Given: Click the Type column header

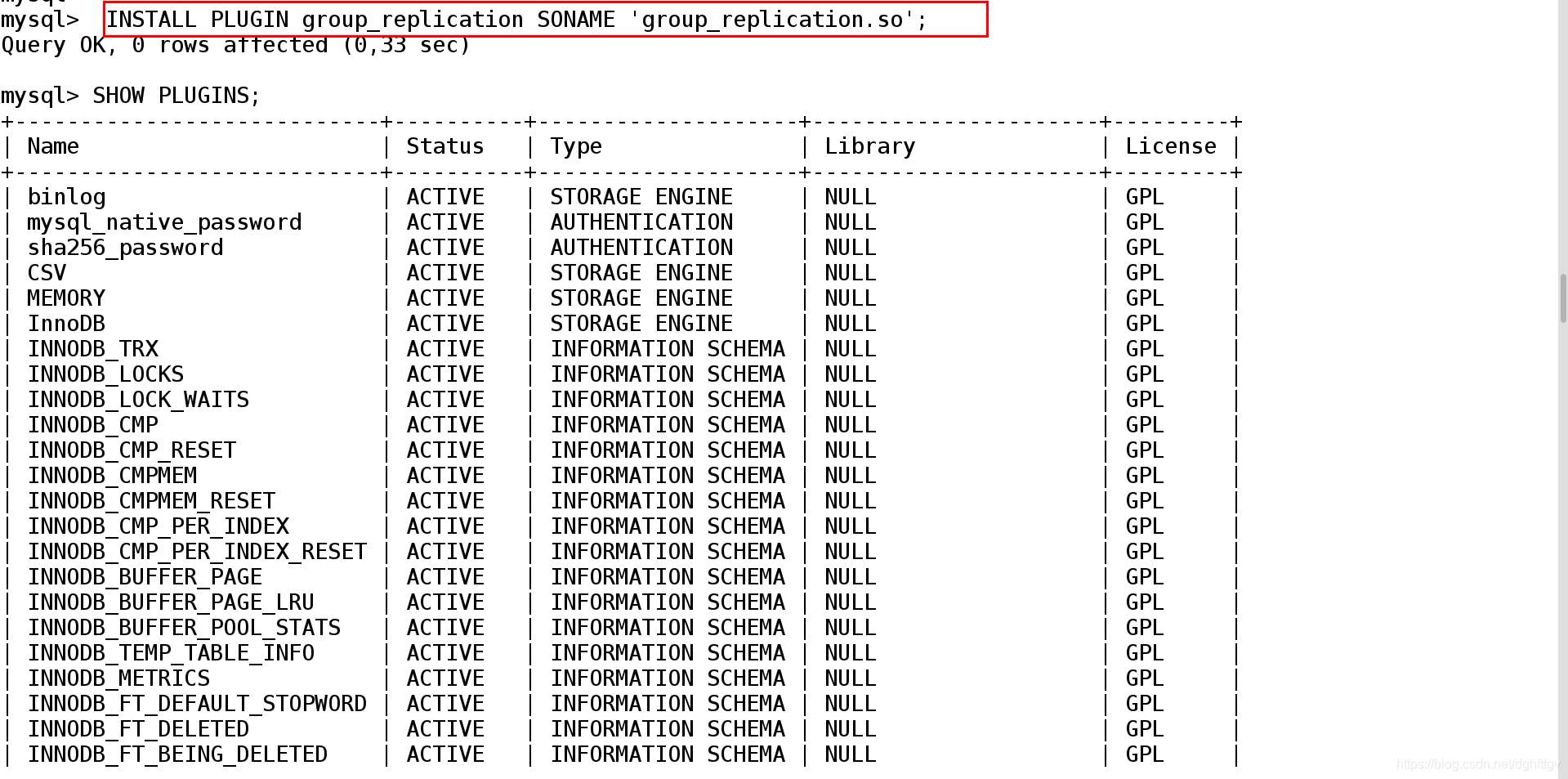Looking at the screenshot, I should (x=576, y=146).
